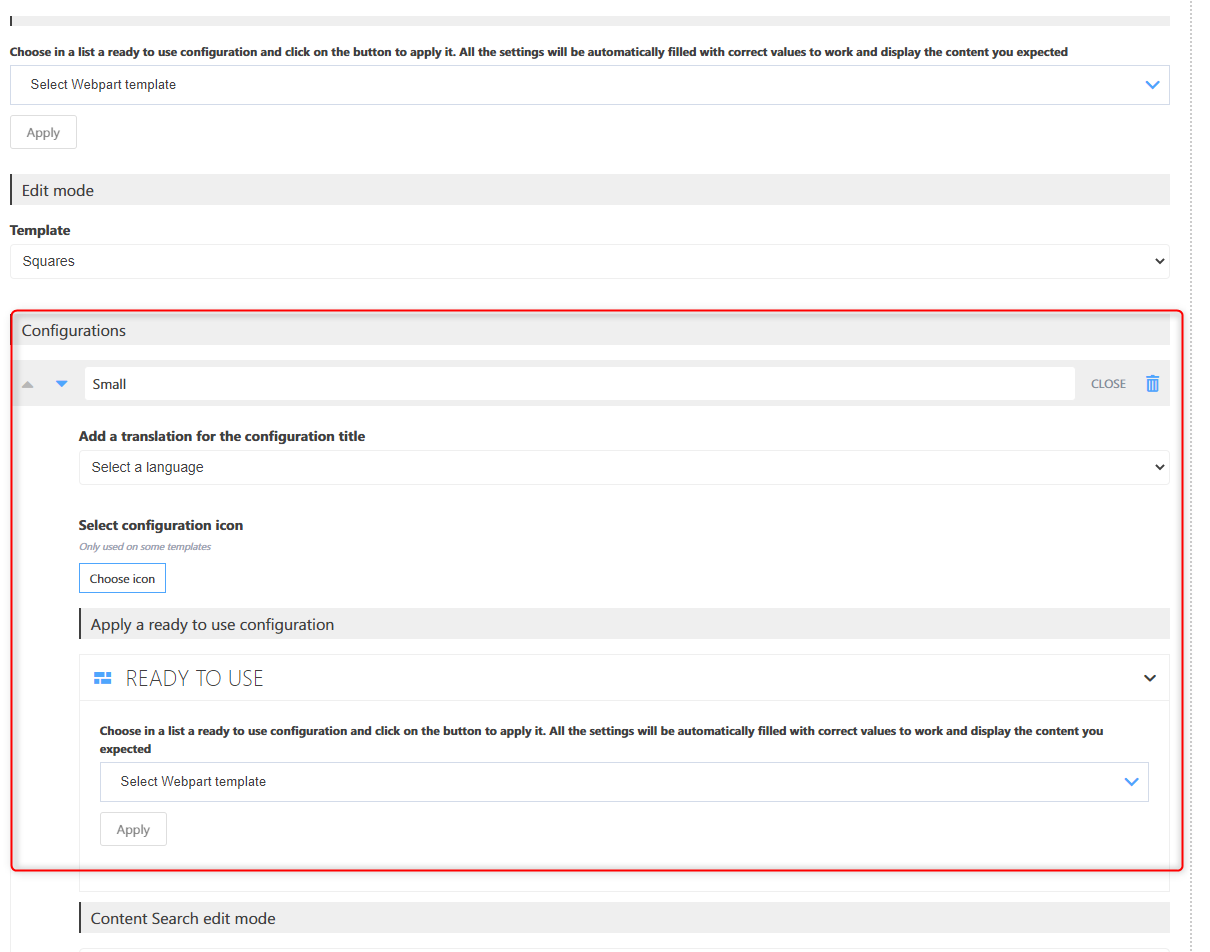This screenshot has width=1210, height=952.
Task: Click the 'Add a translation for the configuration title' label
Action: point(222,436)
